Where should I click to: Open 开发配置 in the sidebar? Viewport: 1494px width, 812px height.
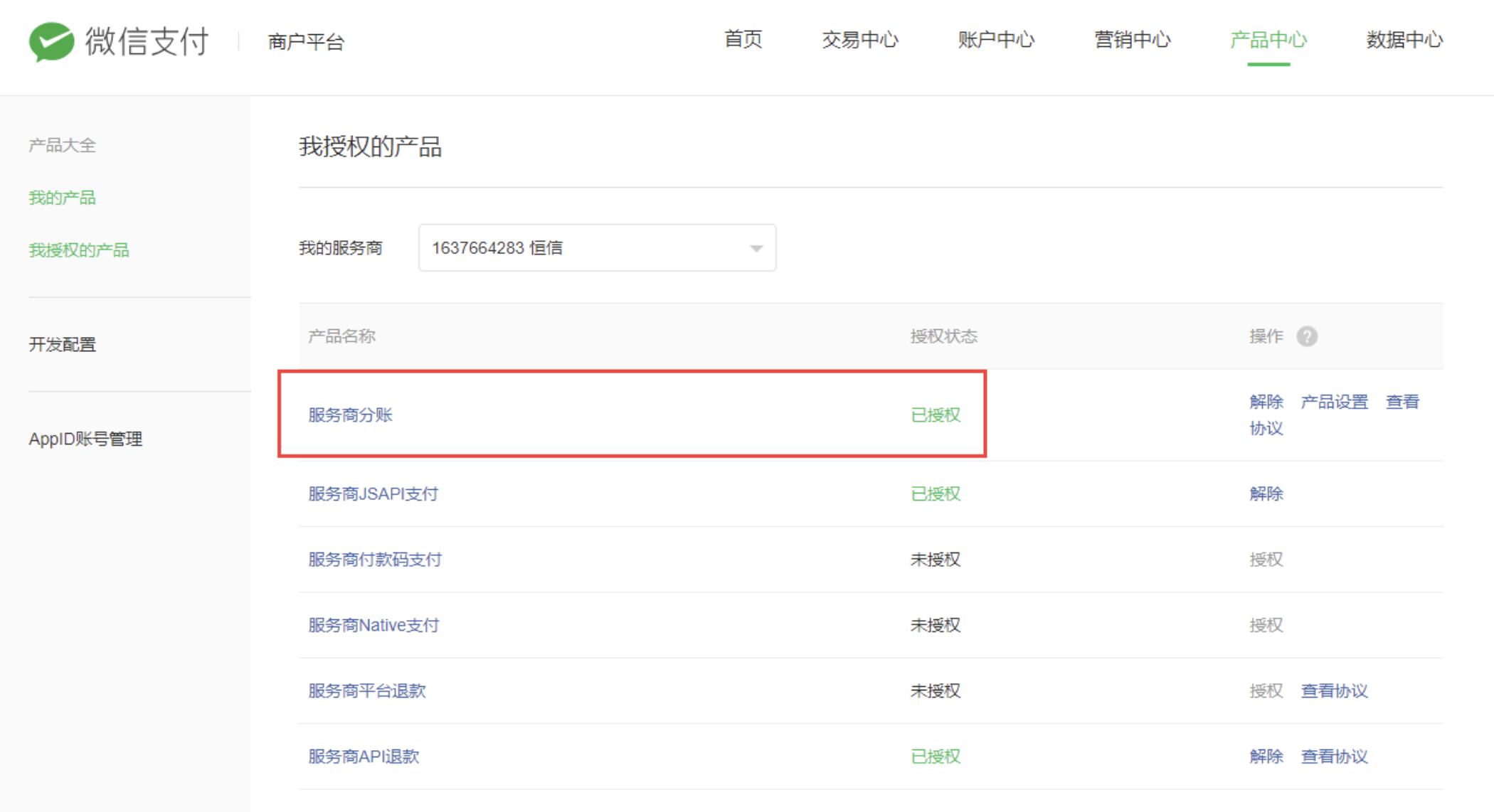click(62, 344)
